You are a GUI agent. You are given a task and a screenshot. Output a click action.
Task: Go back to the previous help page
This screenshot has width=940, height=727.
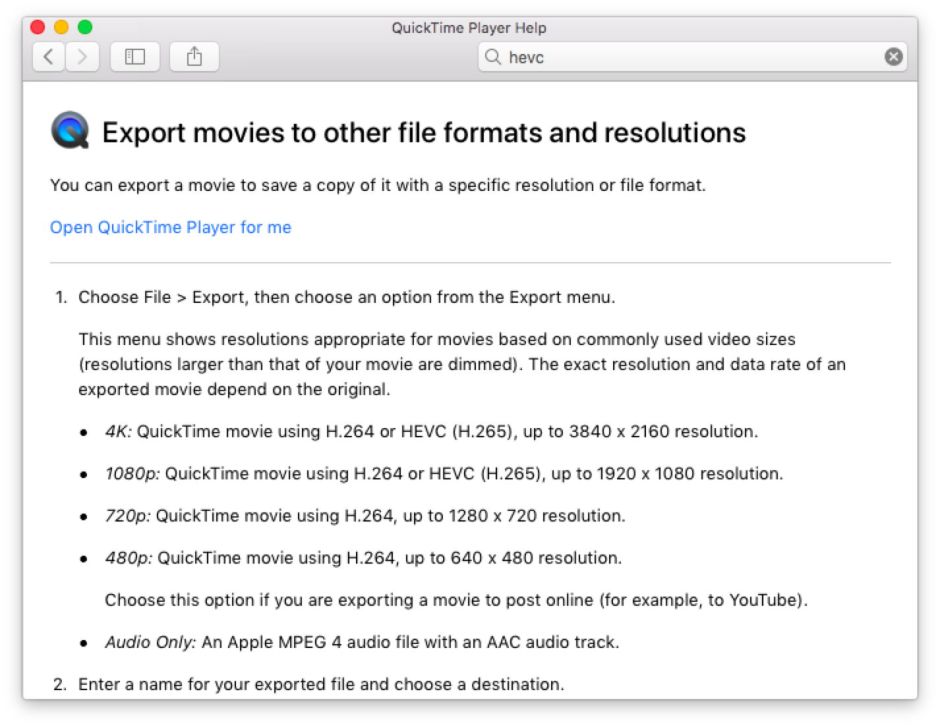click(49, 57)
